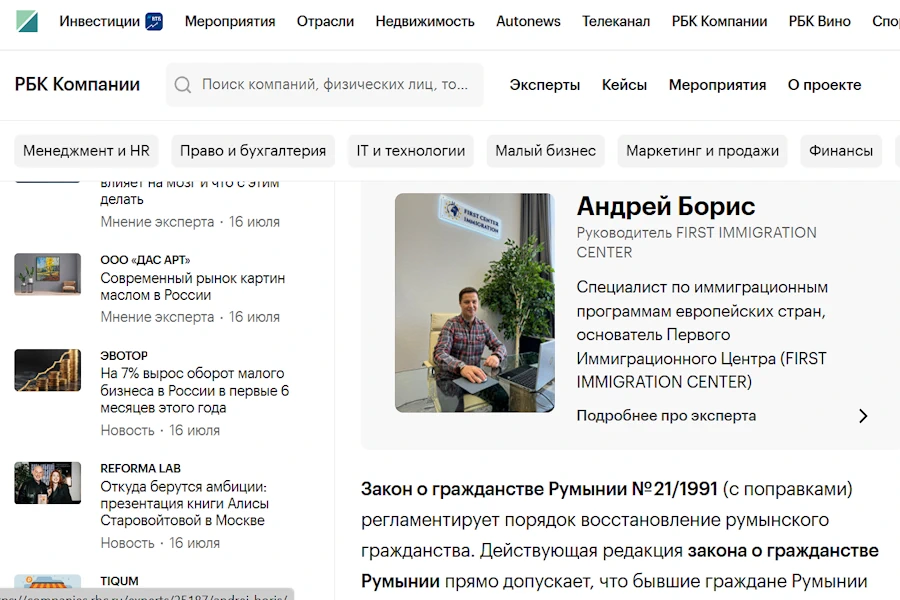Select the IT и технологии category
This screenshot has width=900, height=600.
410,150
